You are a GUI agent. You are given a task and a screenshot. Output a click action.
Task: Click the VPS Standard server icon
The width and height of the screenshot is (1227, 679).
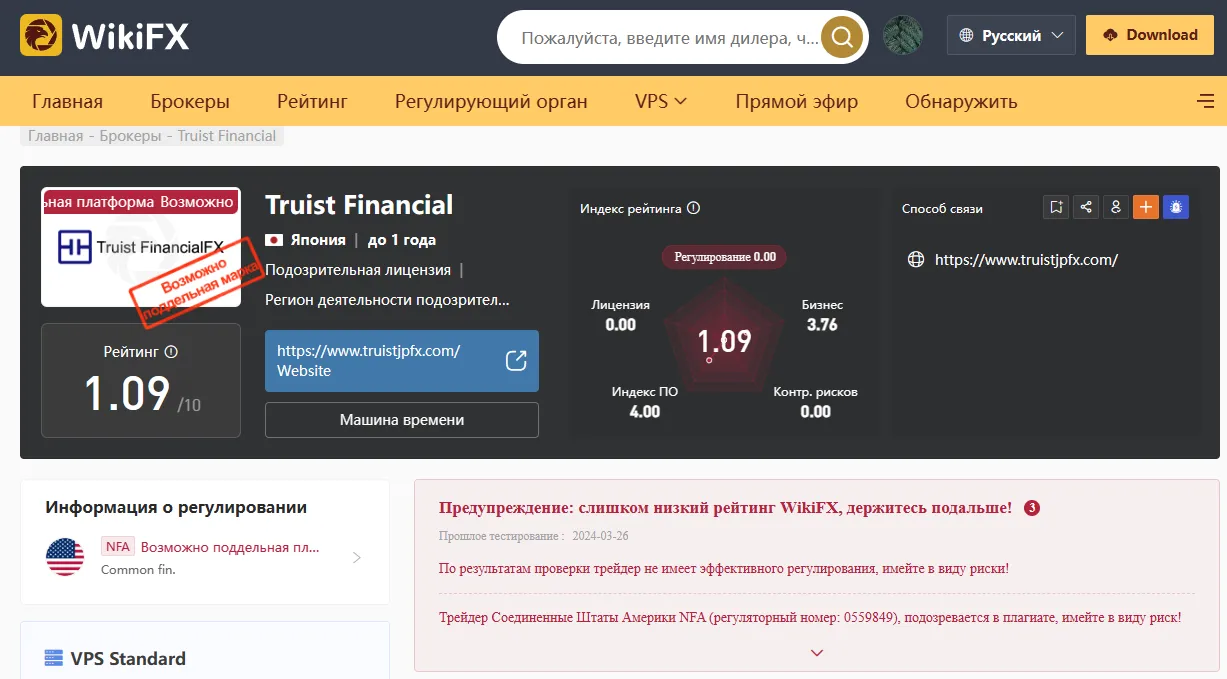[x=53, y=658]
